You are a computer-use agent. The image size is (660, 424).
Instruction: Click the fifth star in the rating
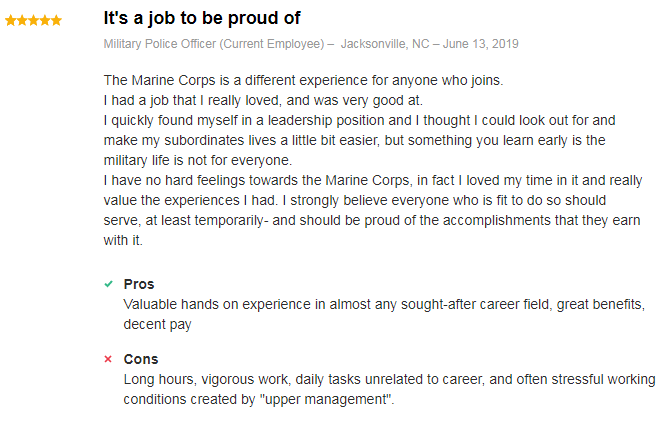tap(56, 20)
